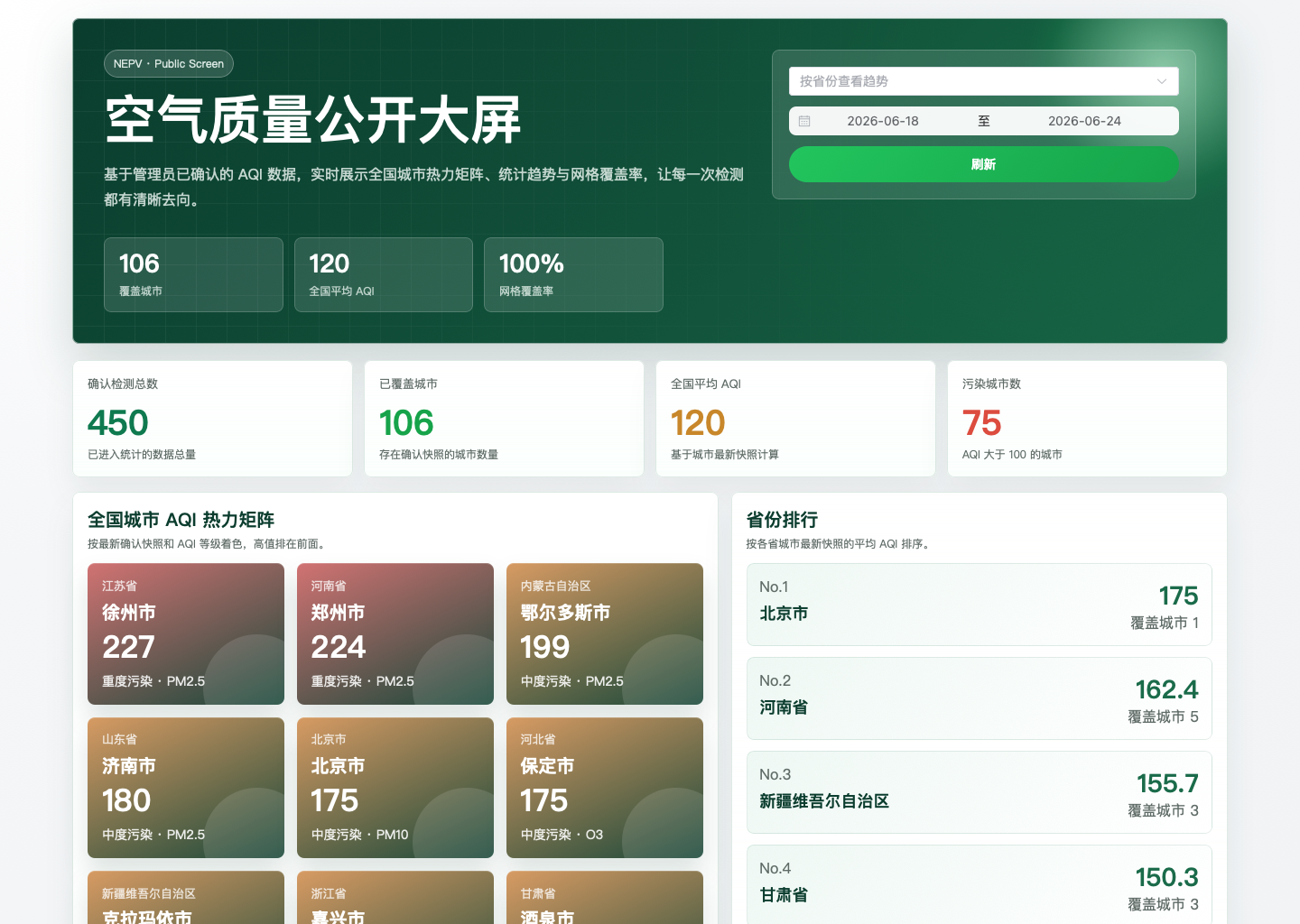This screenshot has width=1300, height=924.
Task: Open the 按省份查看趋势 province dropdown
Action: 984,81
